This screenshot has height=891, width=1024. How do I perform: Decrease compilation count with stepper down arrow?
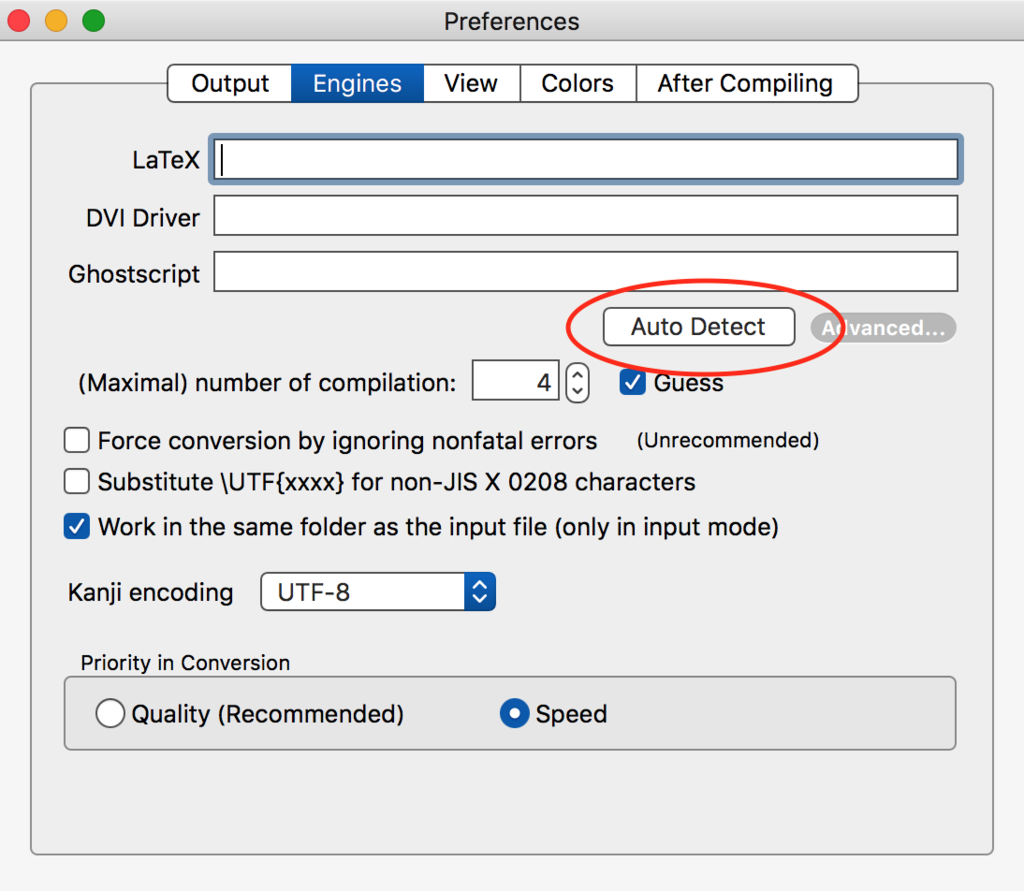pos(577,391)
